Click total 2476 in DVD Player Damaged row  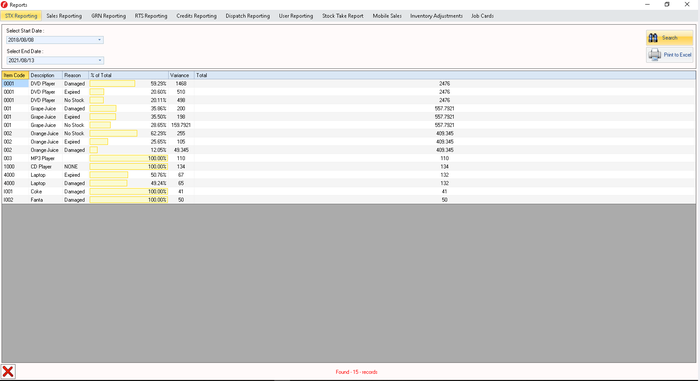[444, 84]
